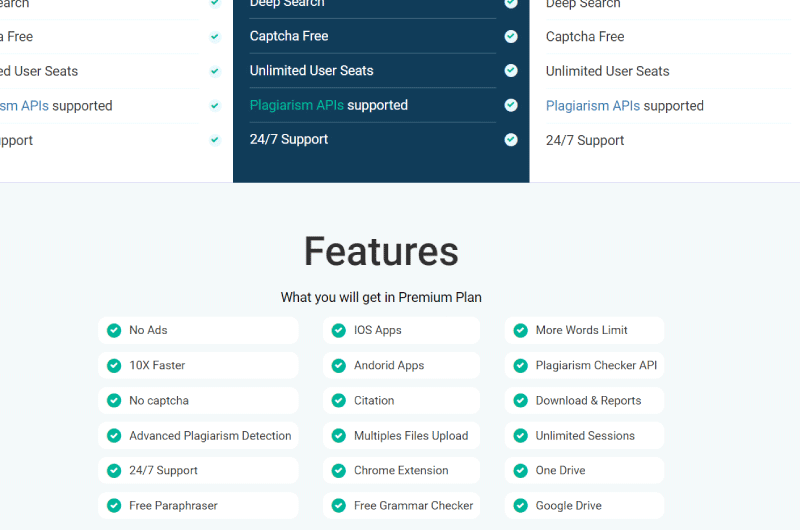800x530 pixels.
Task: Click the checkmark icon next to No Ads
Action: pos(114,331)
